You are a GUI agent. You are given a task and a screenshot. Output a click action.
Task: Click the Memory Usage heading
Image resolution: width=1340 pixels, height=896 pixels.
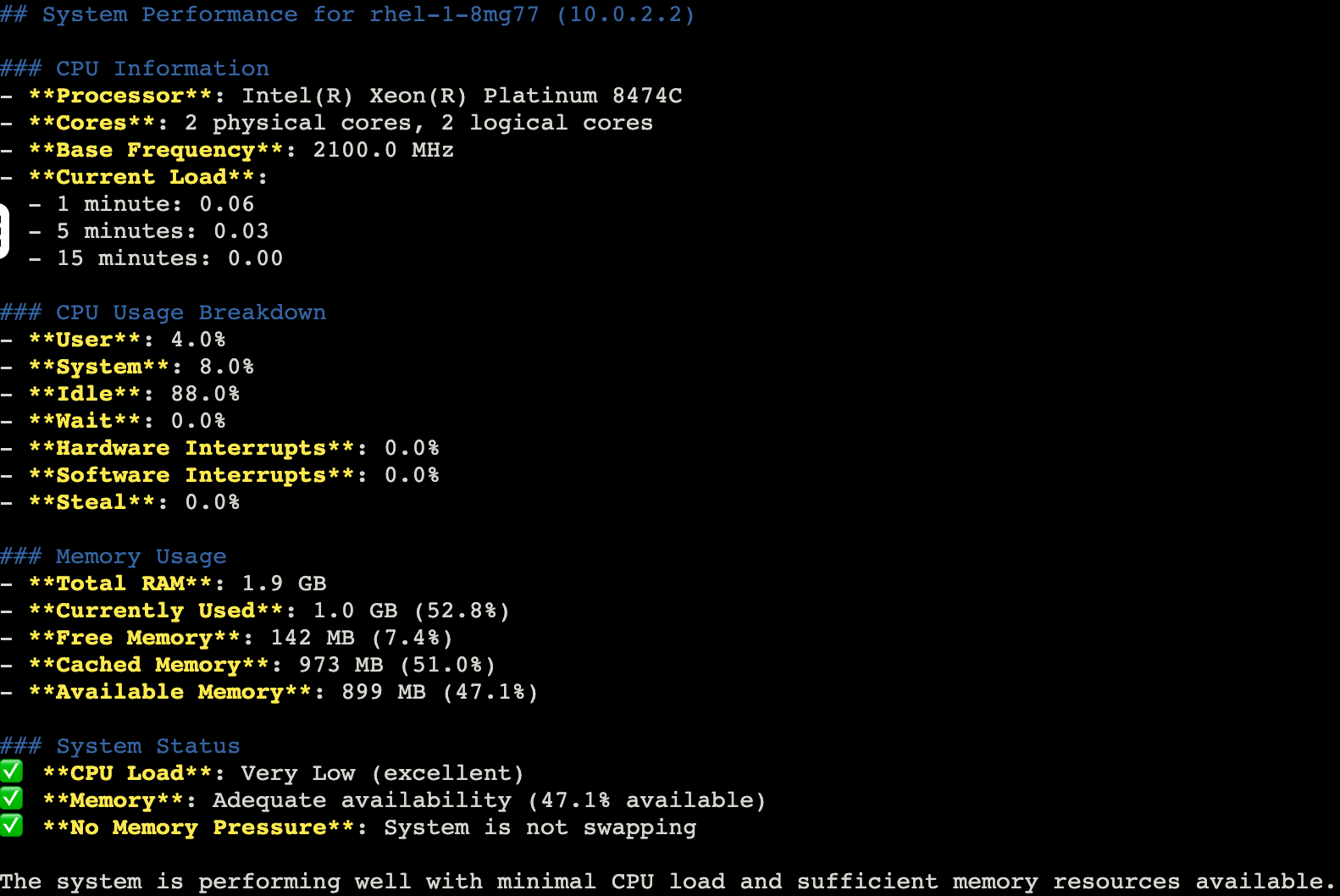[141, 556]
